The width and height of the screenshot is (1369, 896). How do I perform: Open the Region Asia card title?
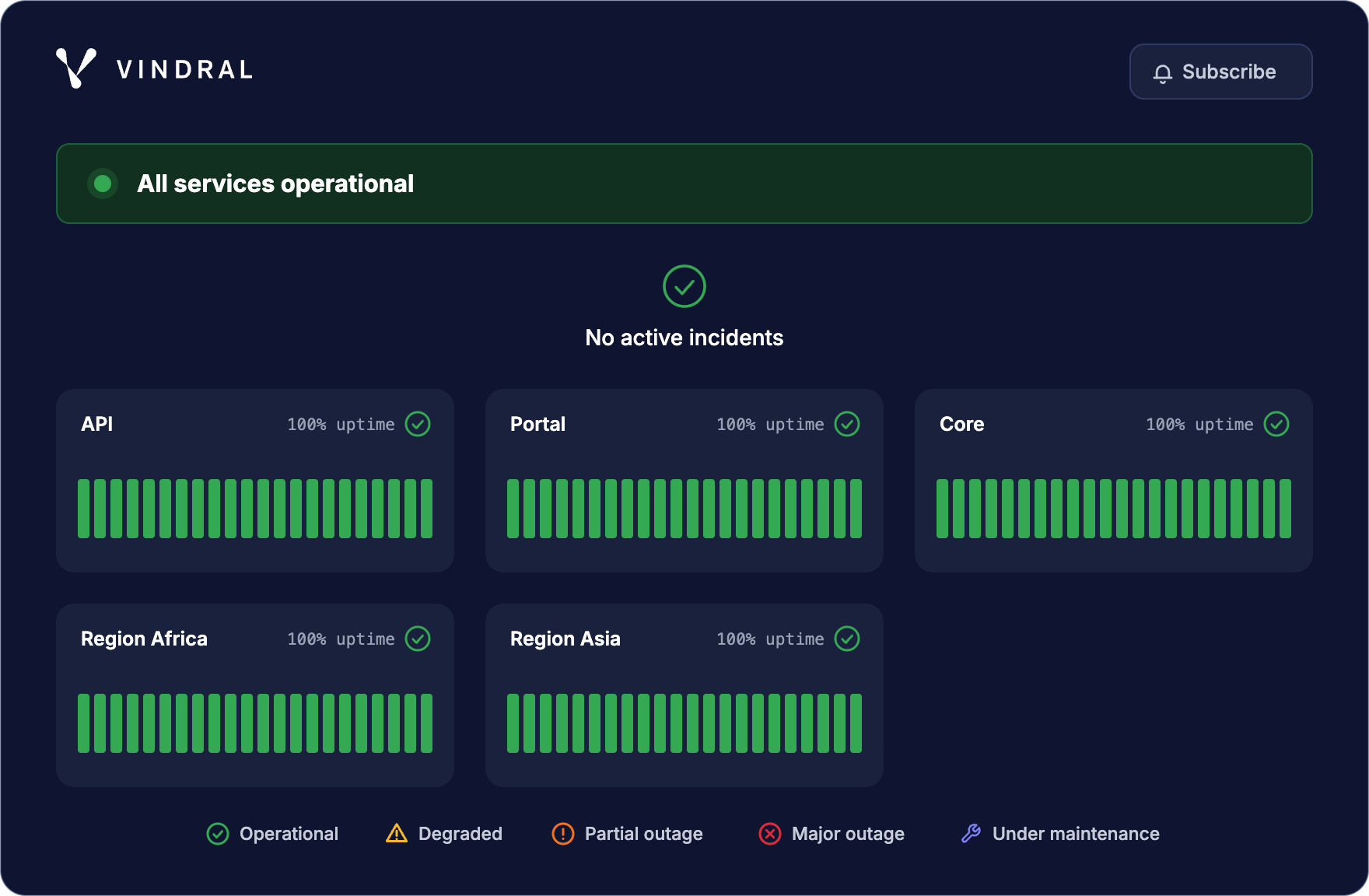pyautogui.click(x=565, y=639)
